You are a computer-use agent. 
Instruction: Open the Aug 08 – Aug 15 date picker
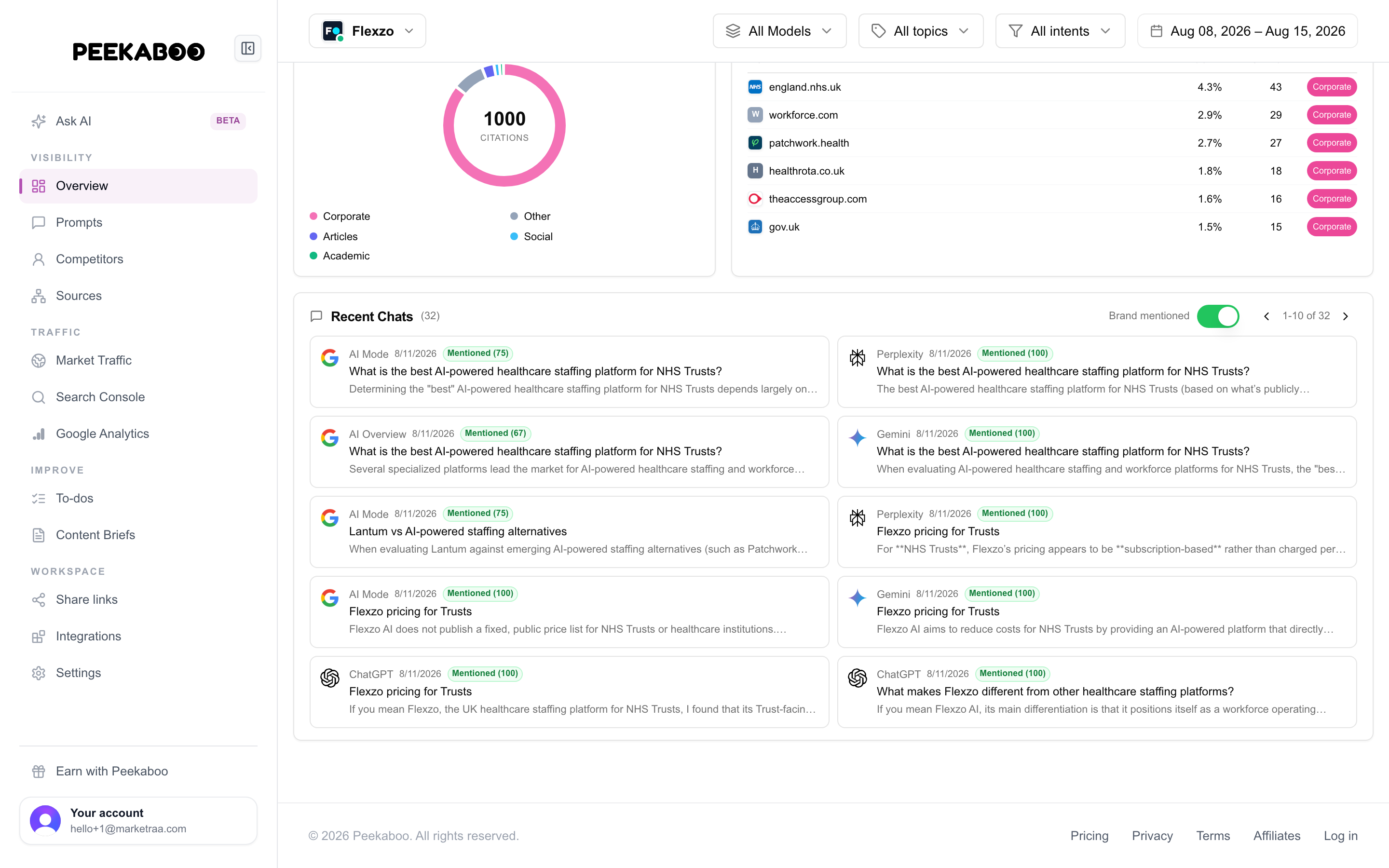pos(1247,31)
